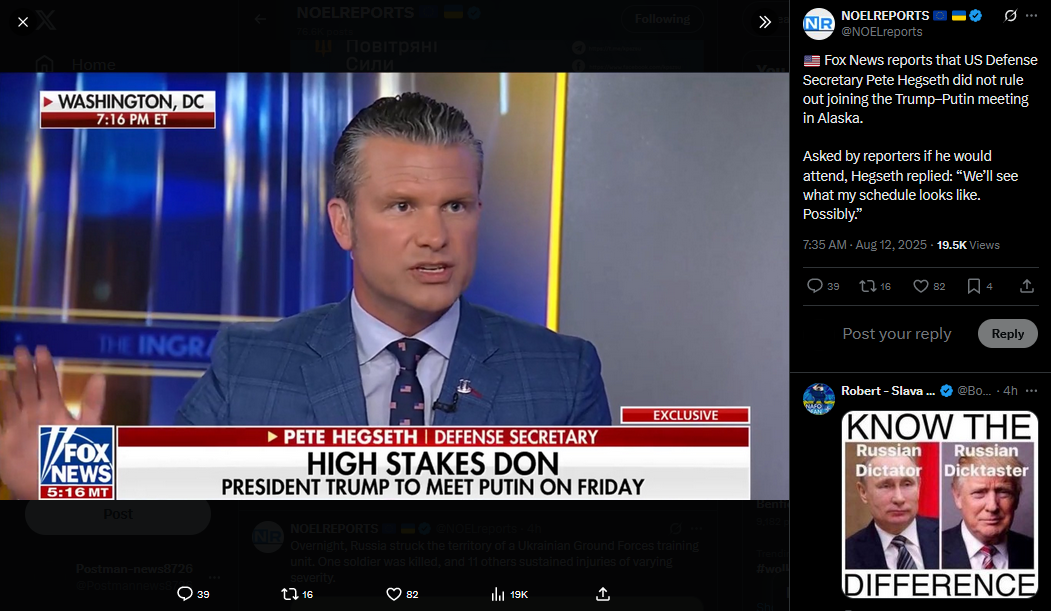Open Robert - Slava profile avatar
The image size is (1051, 611).
pyautogui.click(x=818, y=399)
